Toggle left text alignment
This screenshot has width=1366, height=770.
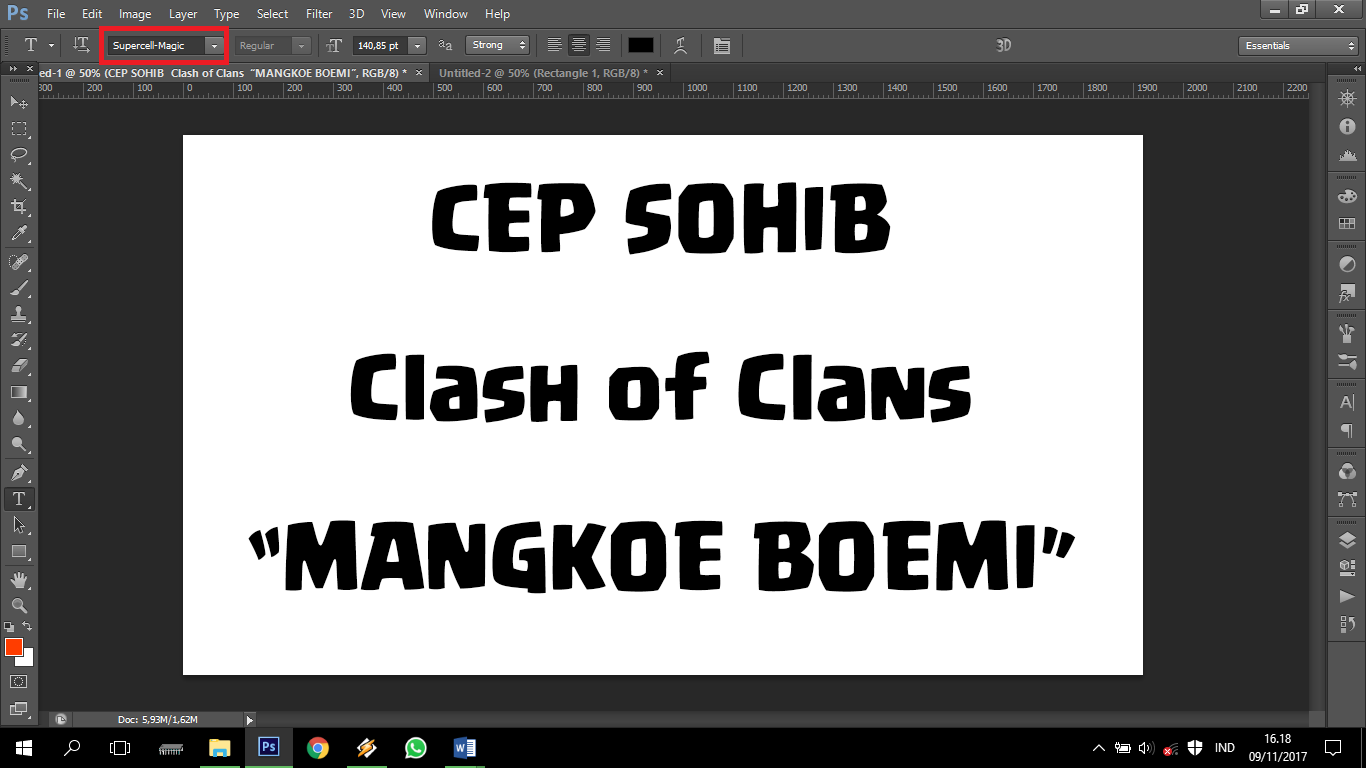pos(555,44)
